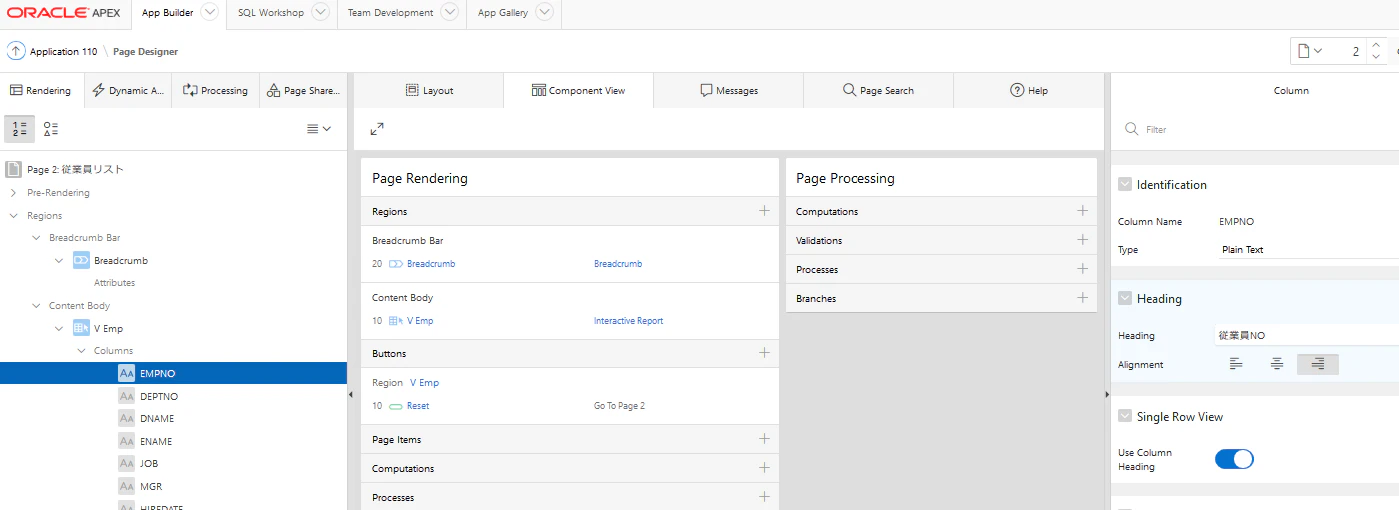
Task: Add a branch with plus icon
Action: click(x=1082, y=298)
